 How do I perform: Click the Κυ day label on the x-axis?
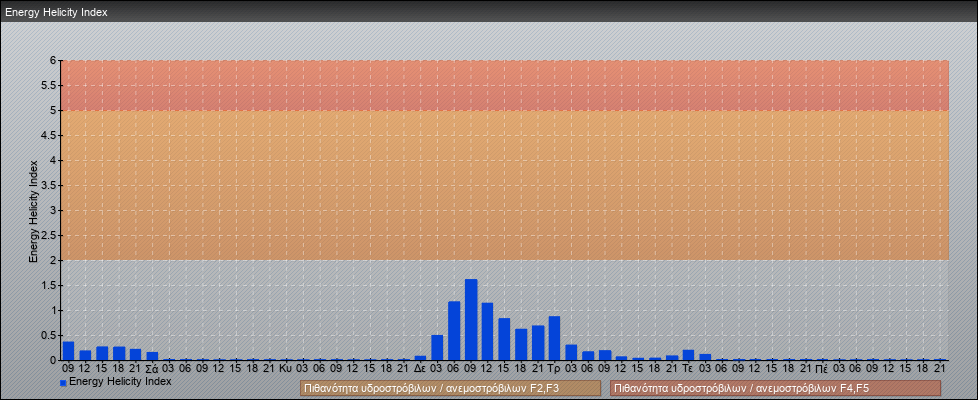pyautogui.click(x=286, y=368)
